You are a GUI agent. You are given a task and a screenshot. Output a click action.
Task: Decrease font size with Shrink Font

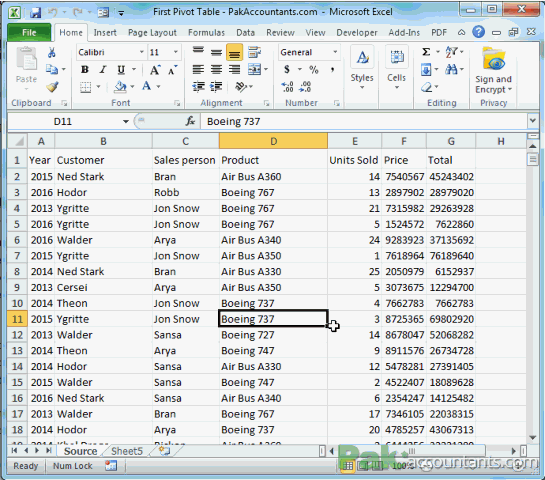tap(172, 70)
